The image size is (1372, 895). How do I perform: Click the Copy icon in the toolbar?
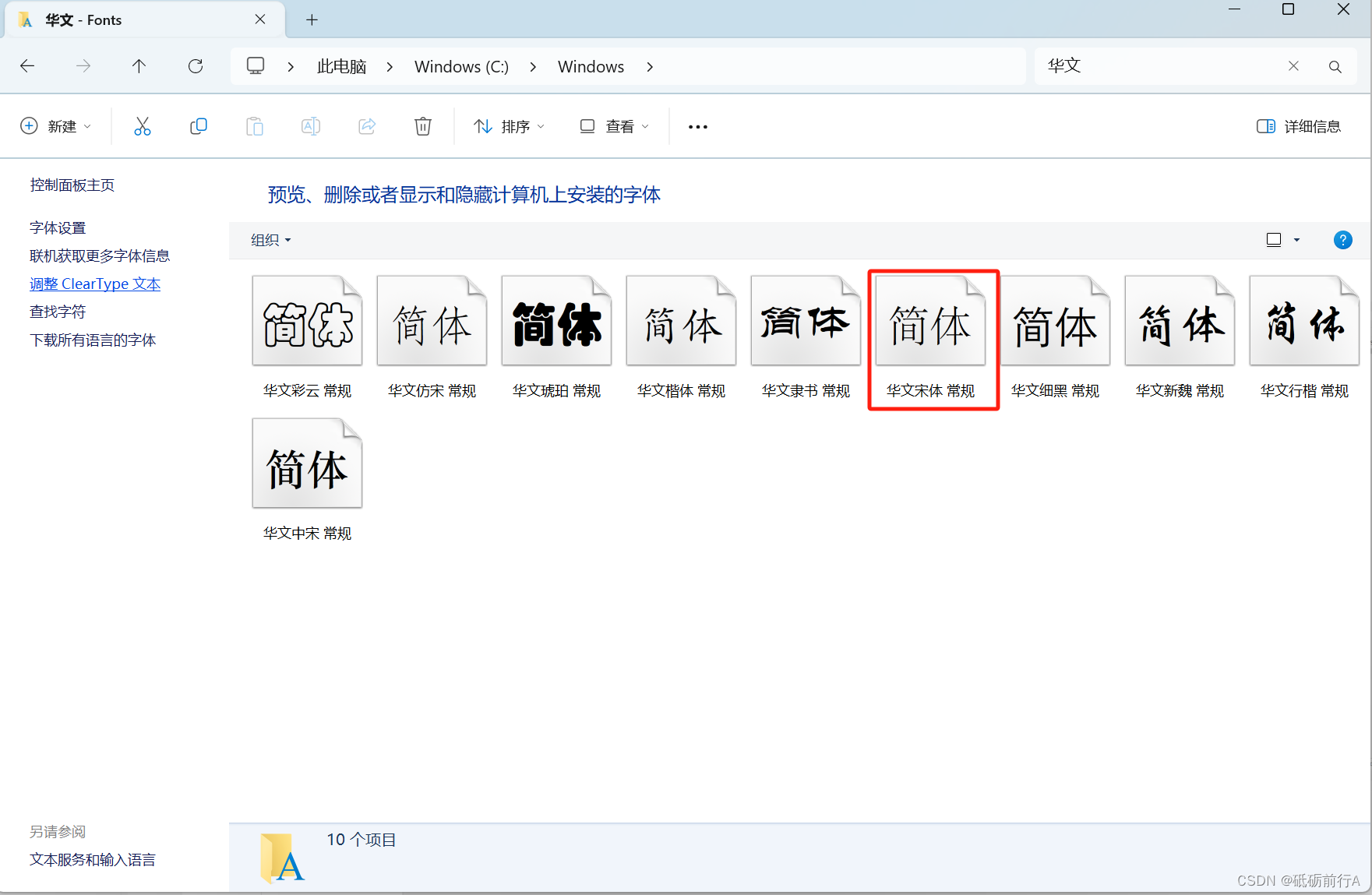[x=199, y=126]
